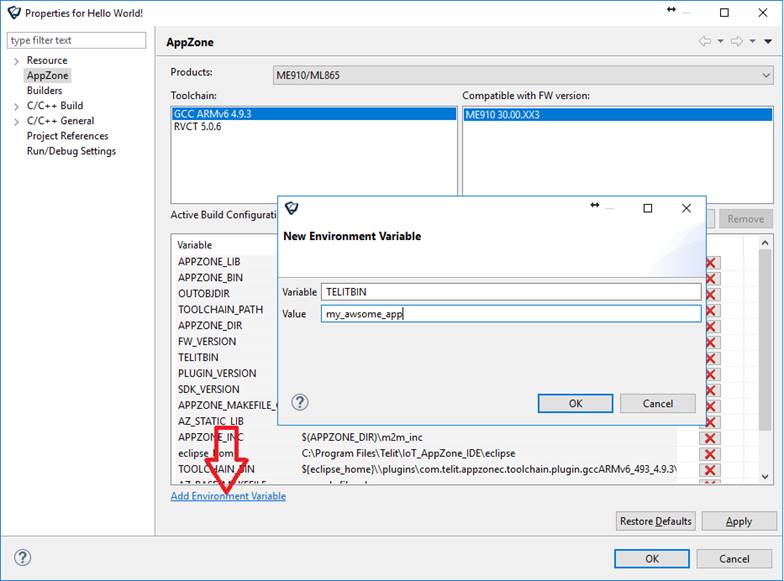Select the FW_VERSION variable row
The image size is (784, 581).
tap(207, 342)
